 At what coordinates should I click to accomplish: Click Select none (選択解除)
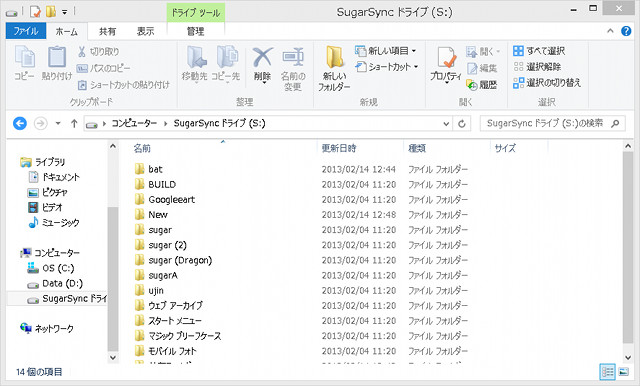pos(537,67)
